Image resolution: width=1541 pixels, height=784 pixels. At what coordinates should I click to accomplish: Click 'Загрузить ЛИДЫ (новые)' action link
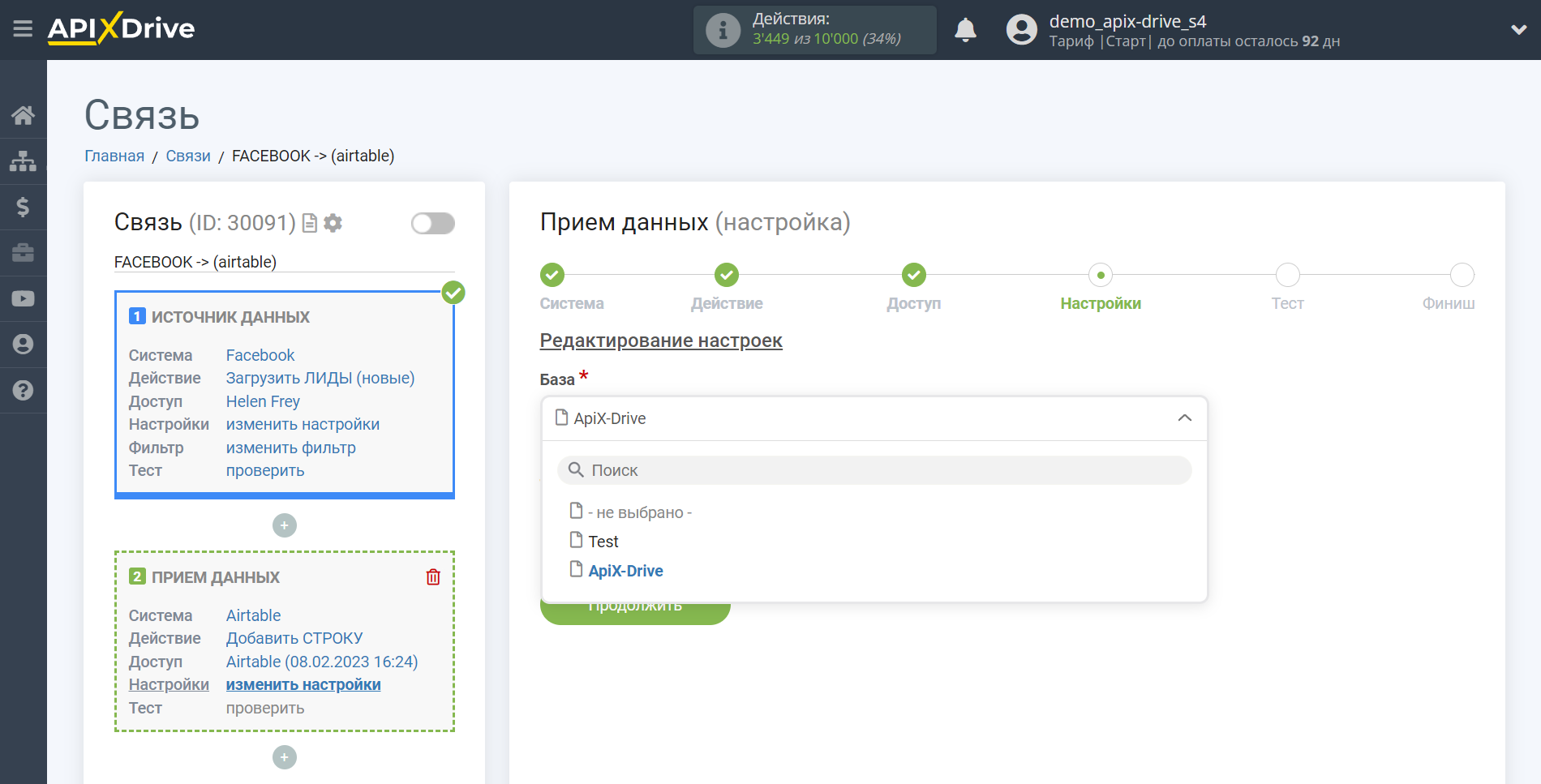click(320, 378)
